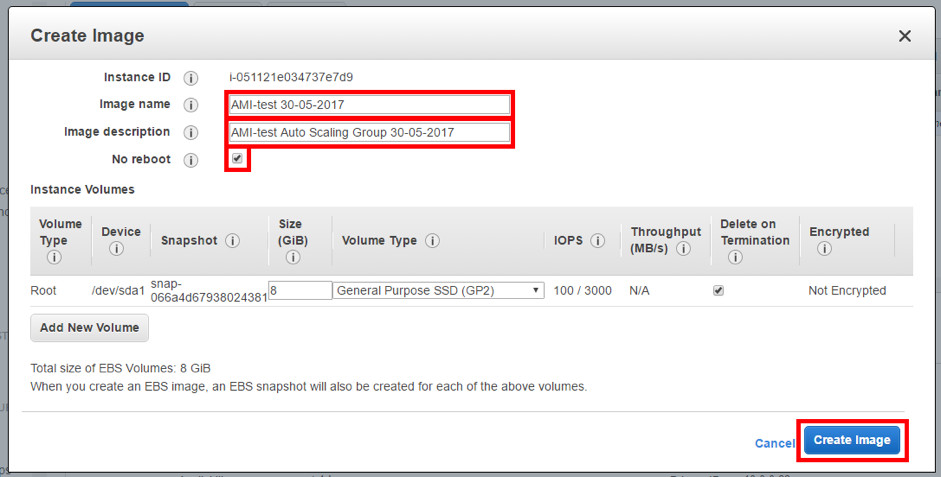Uncheck the No reboot checkbox

point(237,159)
